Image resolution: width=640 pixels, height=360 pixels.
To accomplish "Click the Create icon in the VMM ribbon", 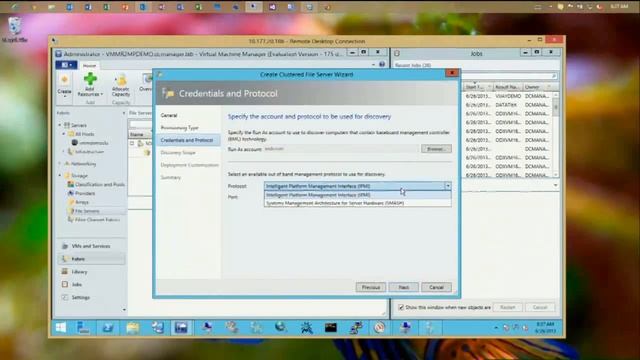I will (x=64, y=84).
